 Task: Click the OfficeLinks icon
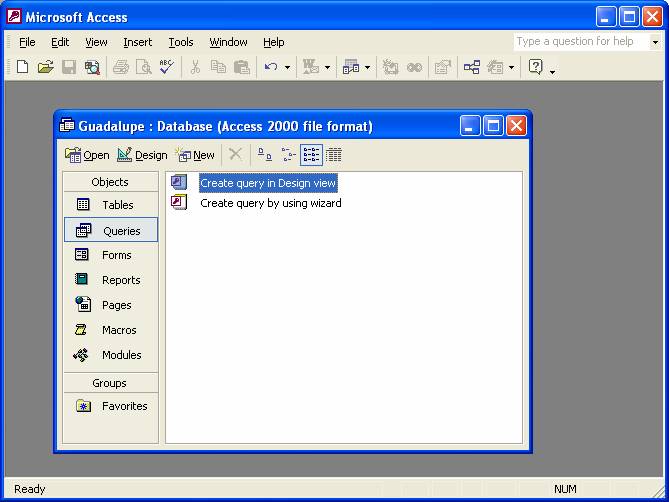(311, 67)
